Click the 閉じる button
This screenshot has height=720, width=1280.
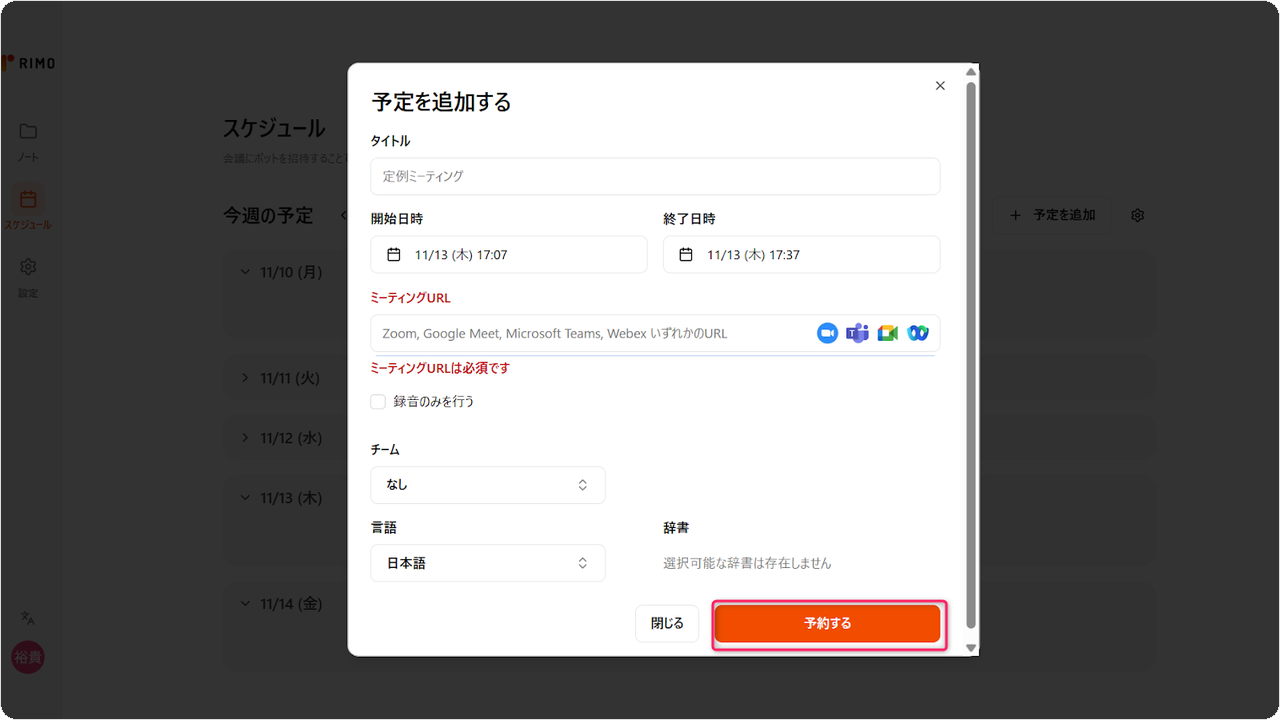667,623
